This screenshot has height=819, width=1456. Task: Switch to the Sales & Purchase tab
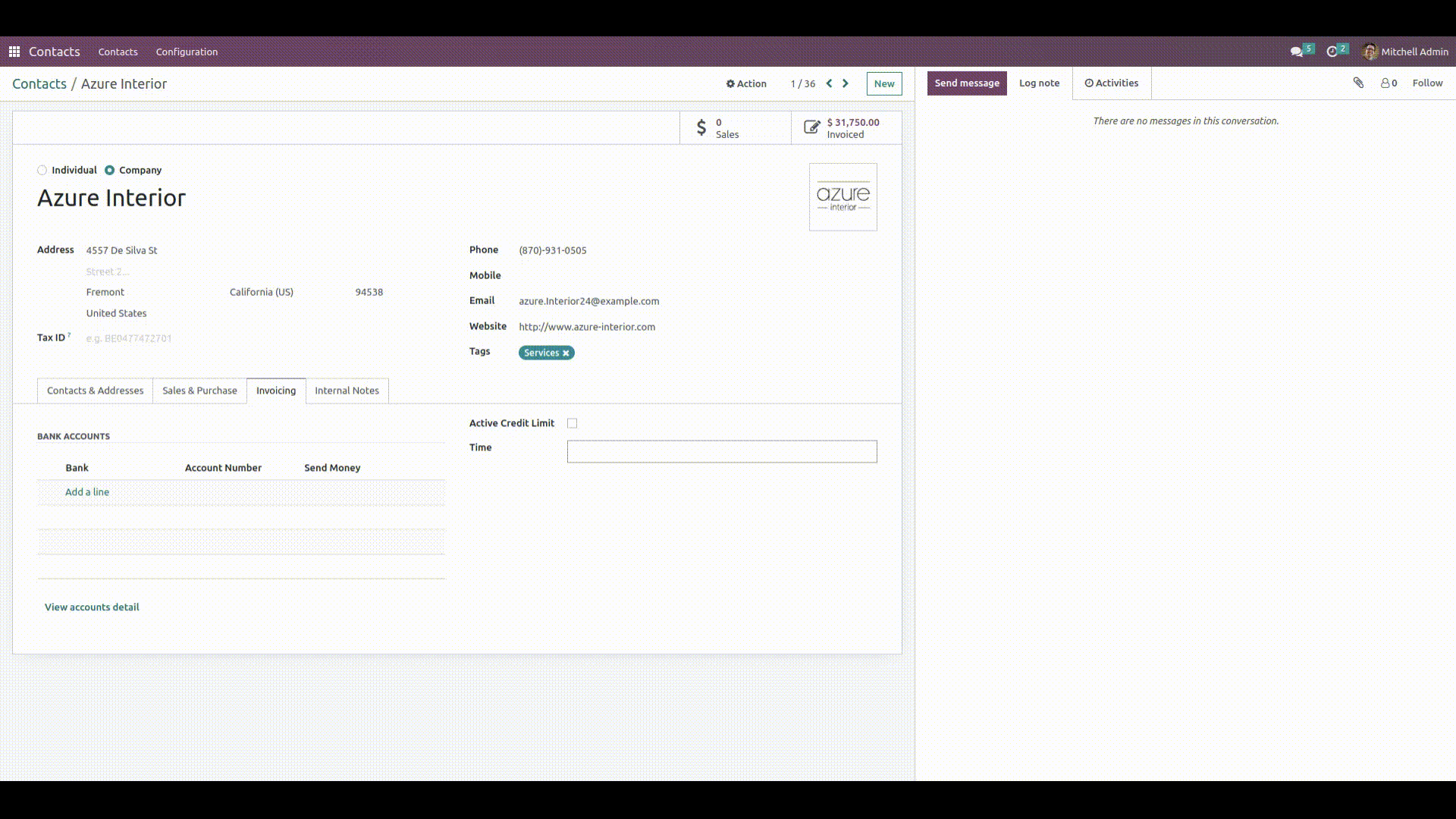tap(199, 391)
